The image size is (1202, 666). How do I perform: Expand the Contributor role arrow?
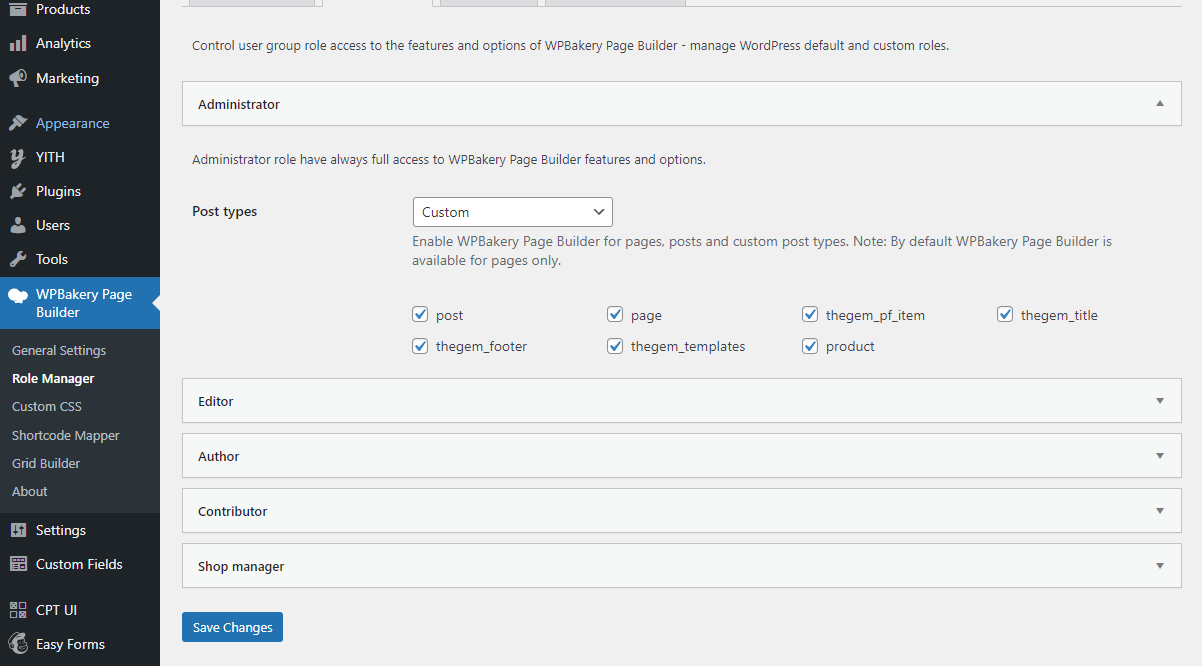click(1160, 511)
